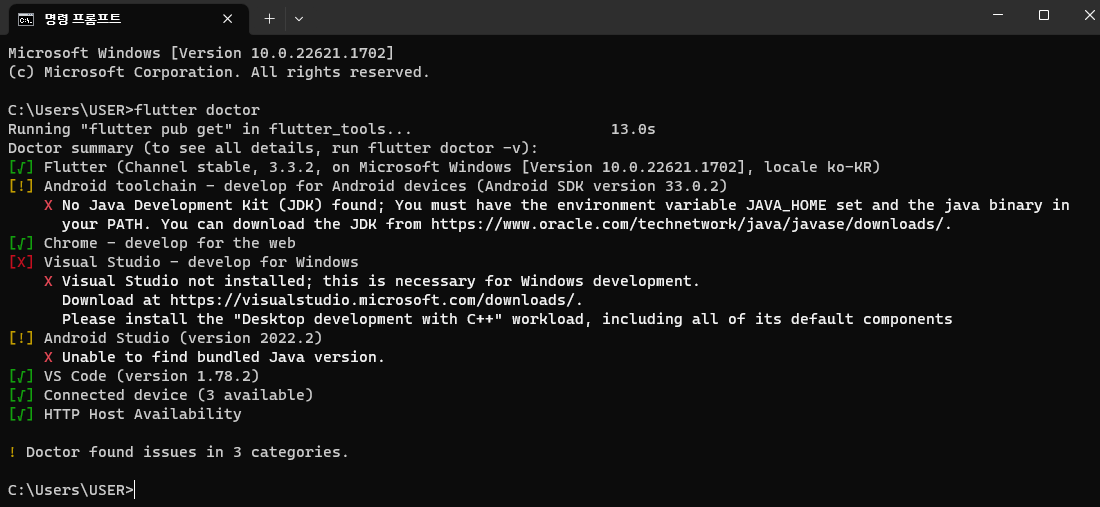Click the yellow exclamation before Doctor found issues
The height and width of the screenshot is (507, 1100).
tap(13, 452)
